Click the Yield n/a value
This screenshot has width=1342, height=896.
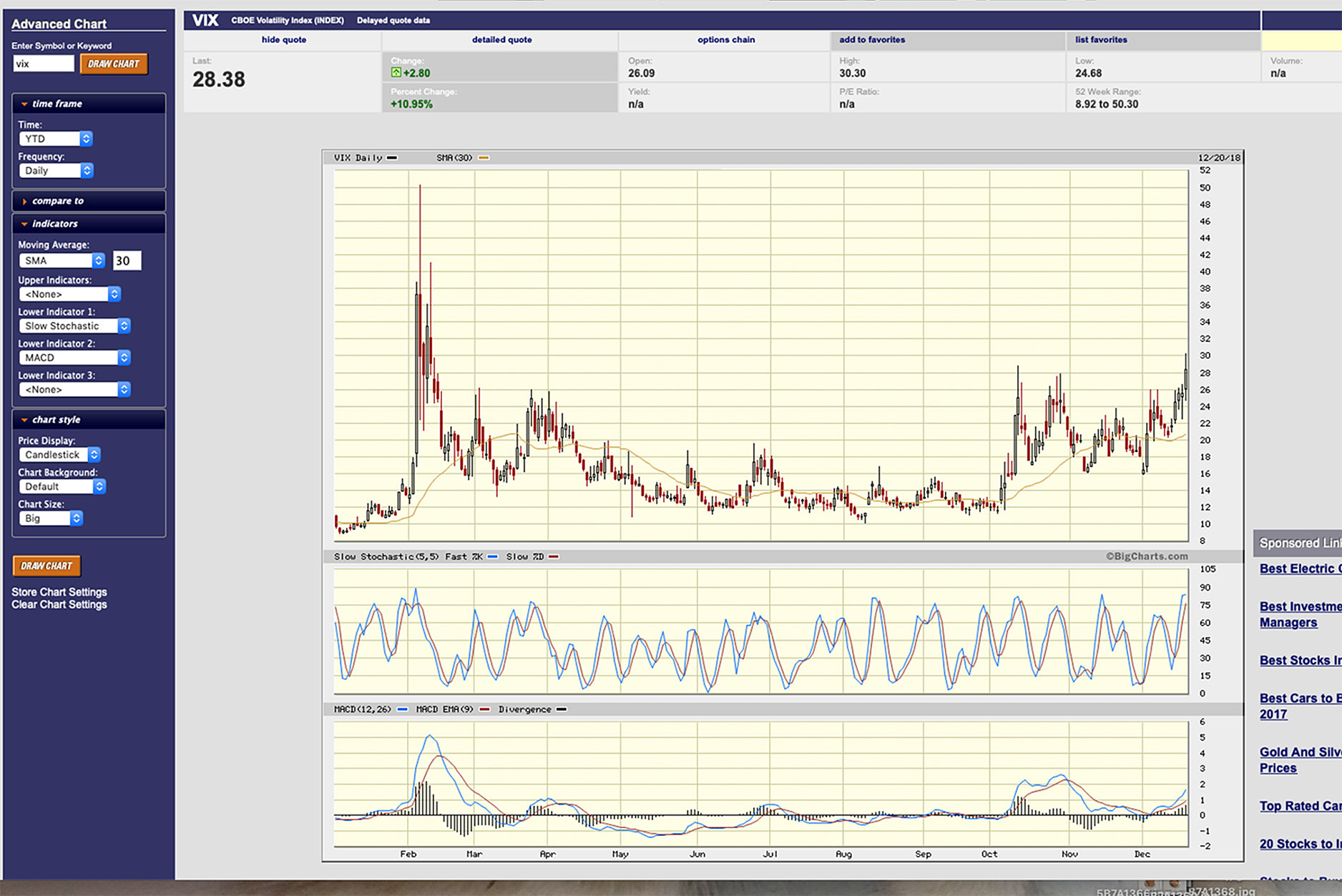(x=636, y=104)
